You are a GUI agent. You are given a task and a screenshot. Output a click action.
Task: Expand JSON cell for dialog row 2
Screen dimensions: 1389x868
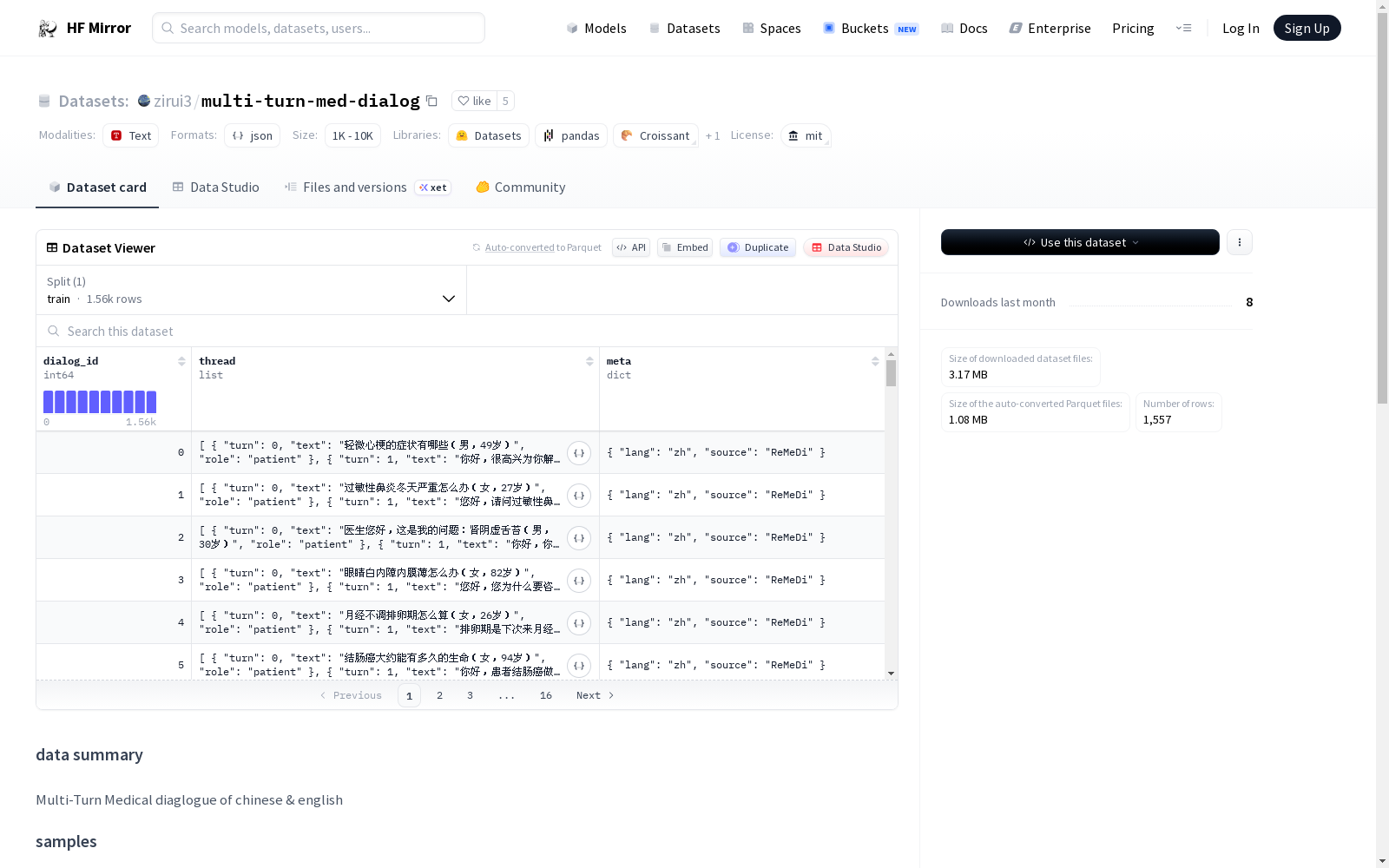click(579, 538)
